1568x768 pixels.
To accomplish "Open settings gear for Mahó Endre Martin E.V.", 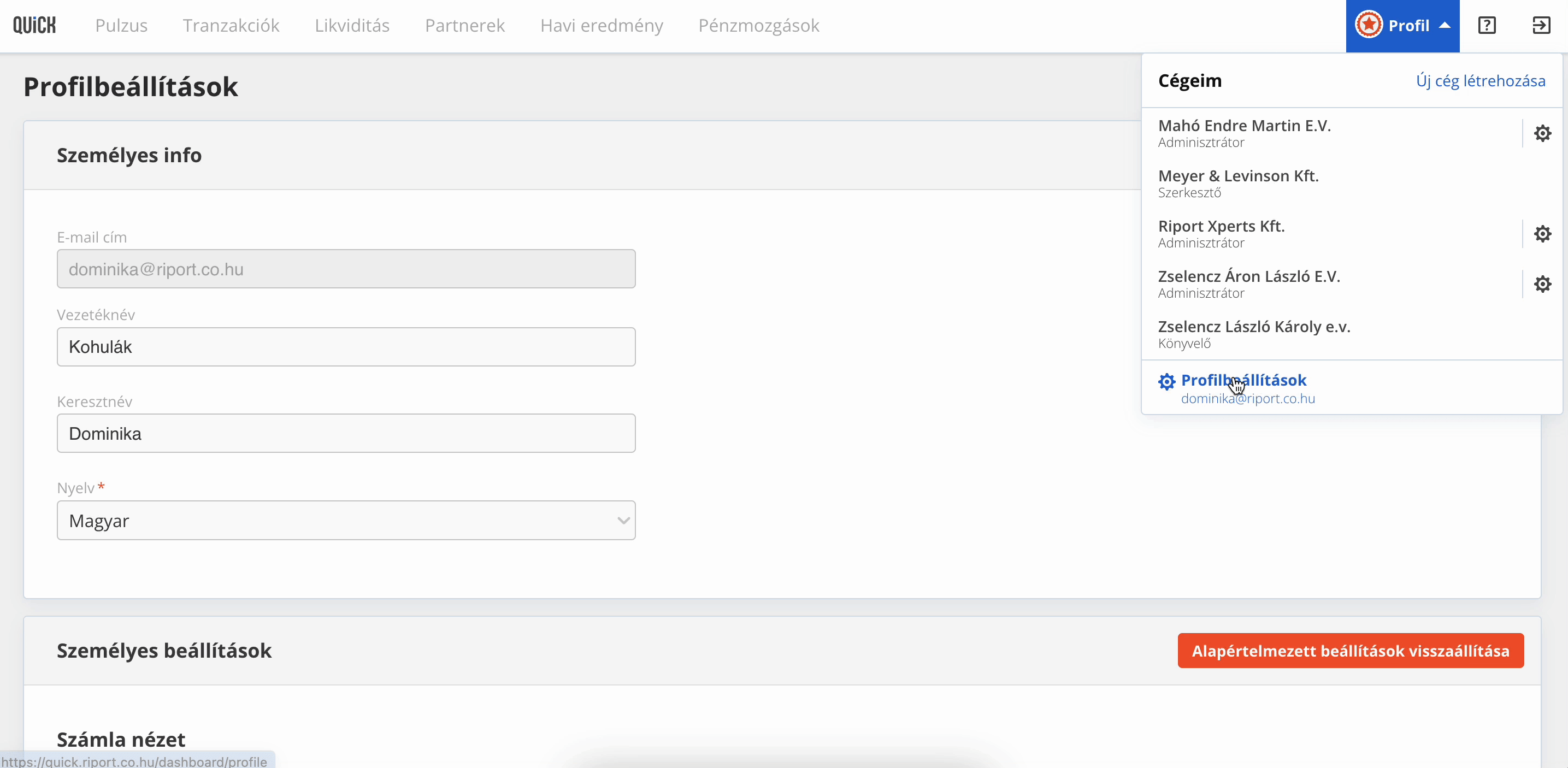I will [x=1542, y=133].
